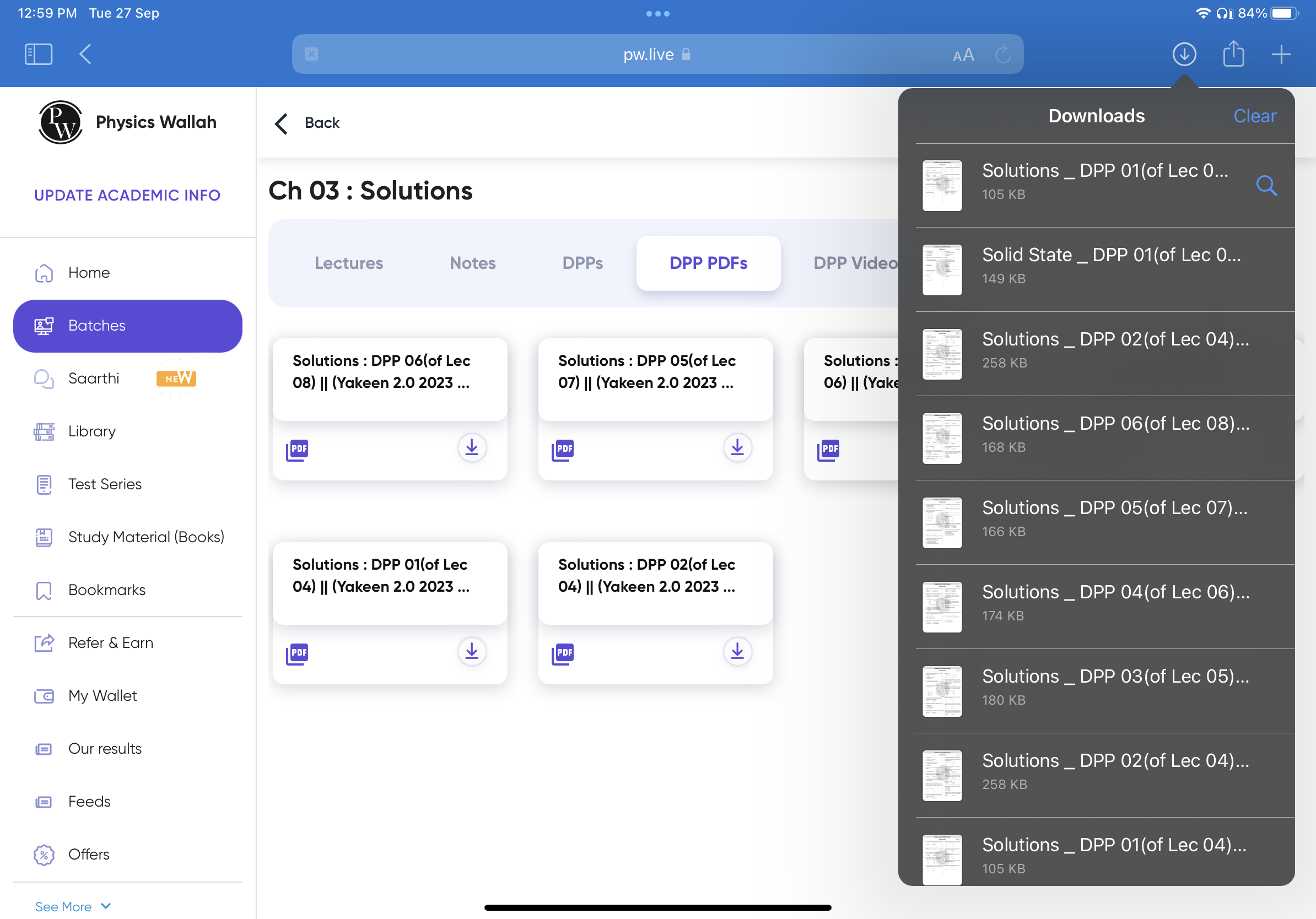Open Safari downloads button in toolbar
This screenshot has width=1316, height=919.
pos(1184,55)
